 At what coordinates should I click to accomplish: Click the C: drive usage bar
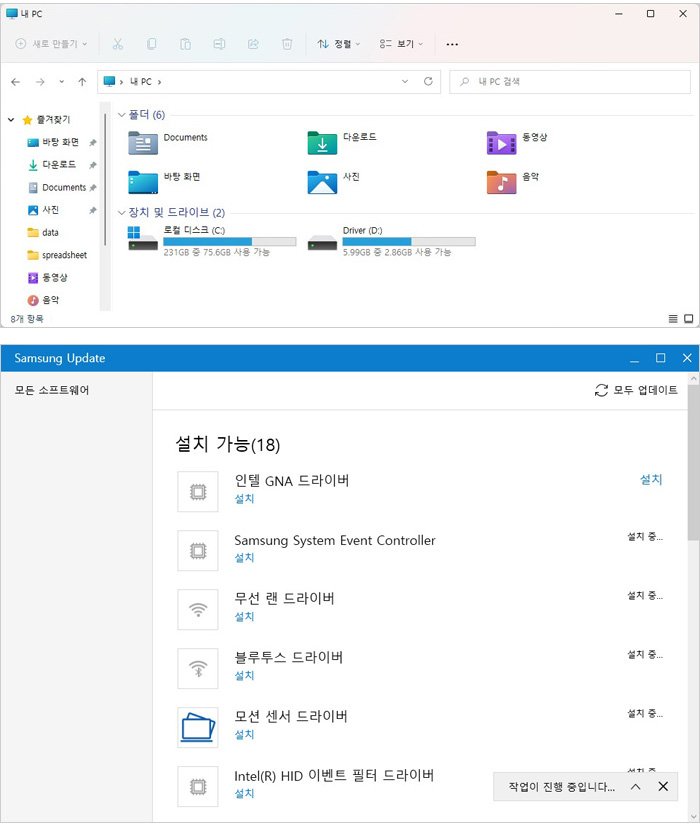point(229,242)
